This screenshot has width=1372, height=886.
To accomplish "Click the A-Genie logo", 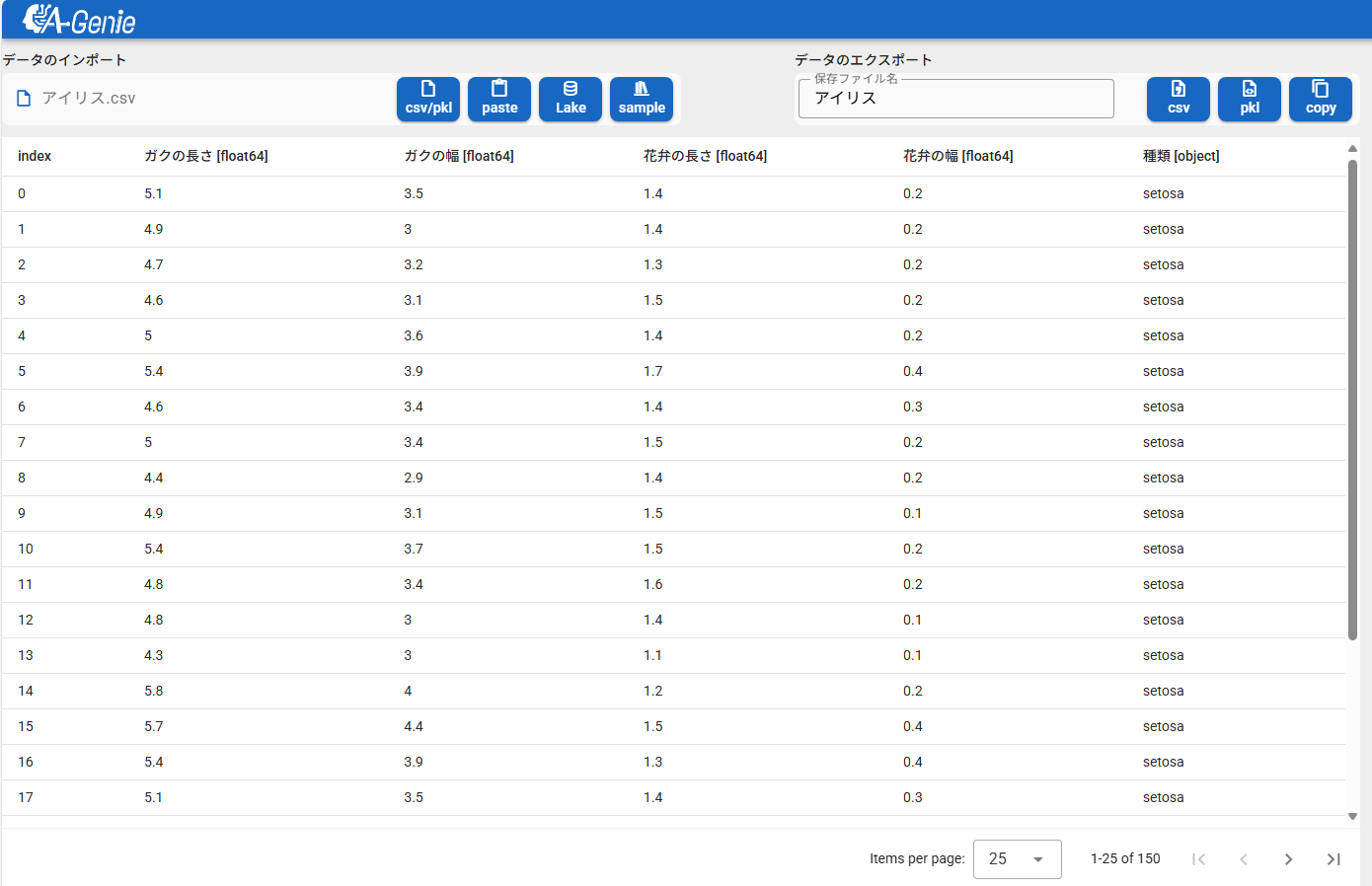I will [x=79, y=20].
